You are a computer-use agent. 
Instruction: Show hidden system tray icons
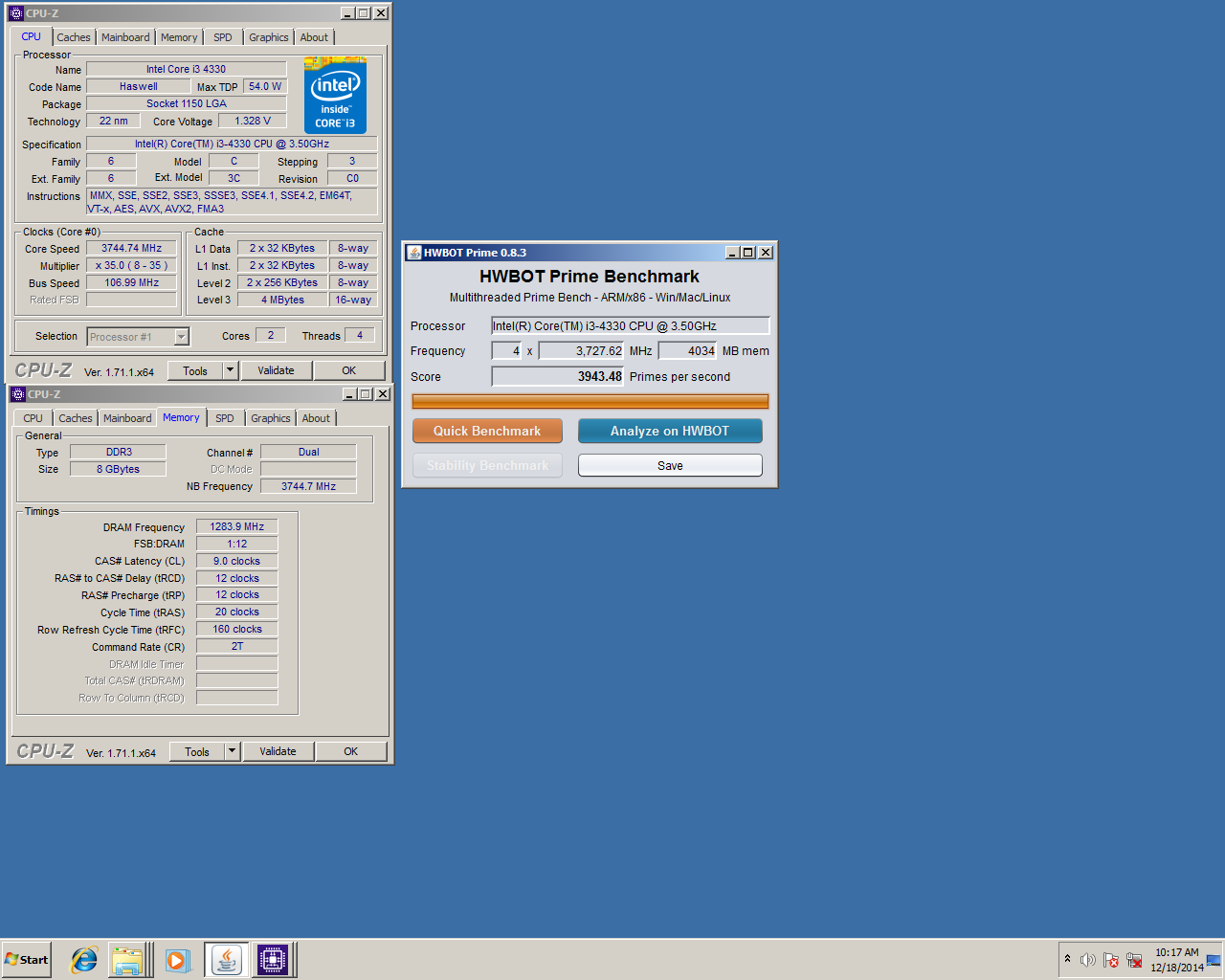(x=1067, y=959)
